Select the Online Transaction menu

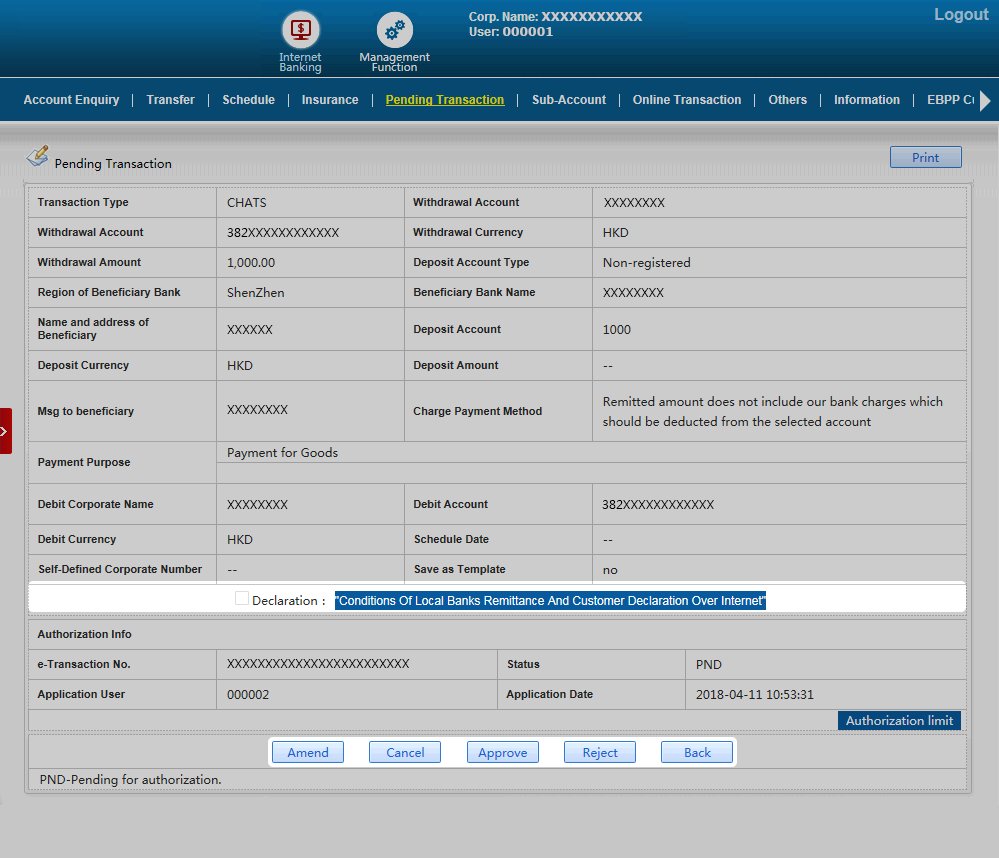click(687, 100)
